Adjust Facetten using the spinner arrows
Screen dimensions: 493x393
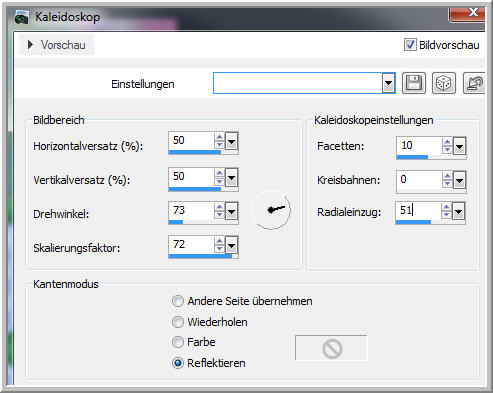point(447,146)
